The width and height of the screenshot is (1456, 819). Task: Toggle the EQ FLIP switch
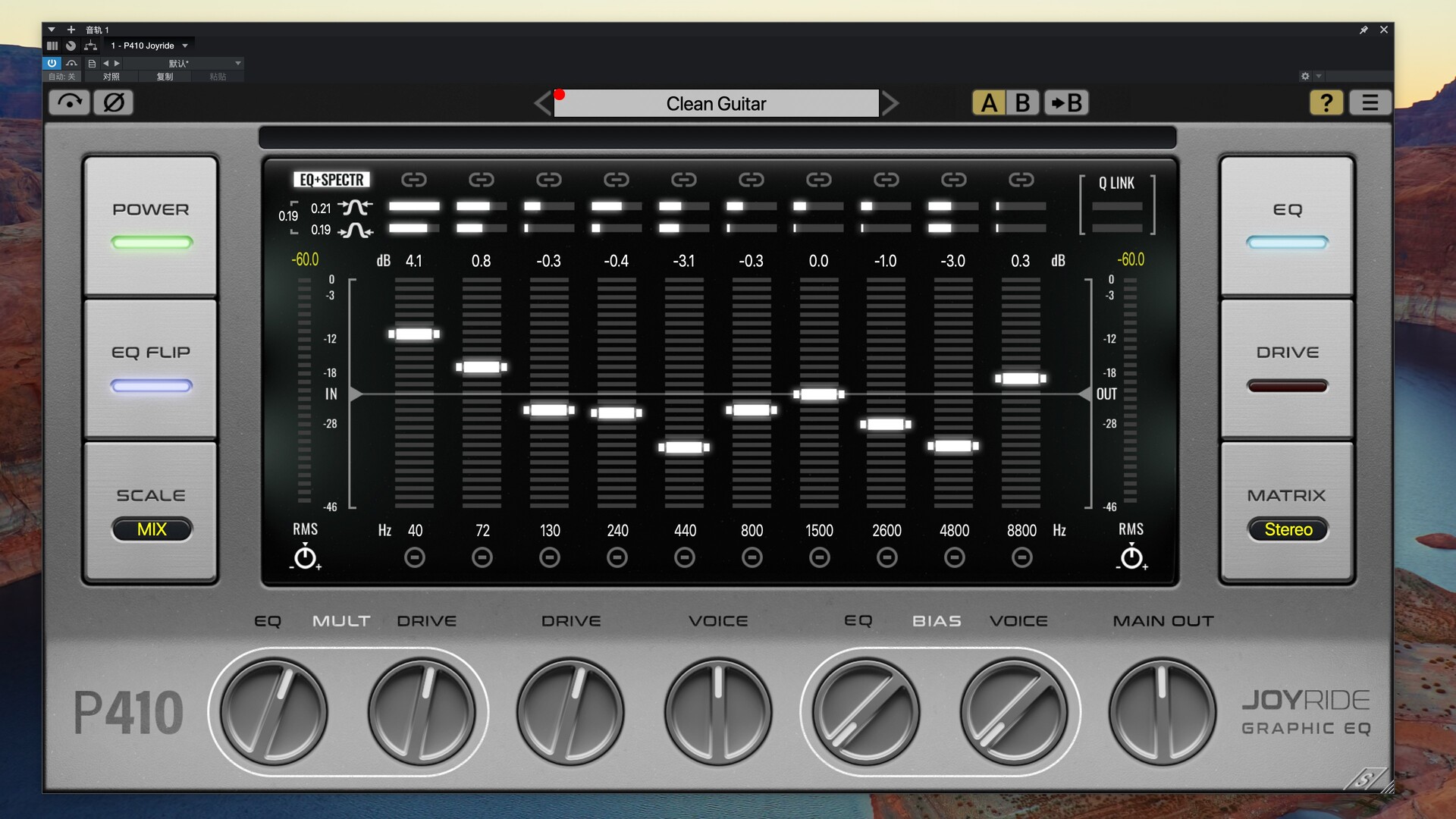point(151,369)
